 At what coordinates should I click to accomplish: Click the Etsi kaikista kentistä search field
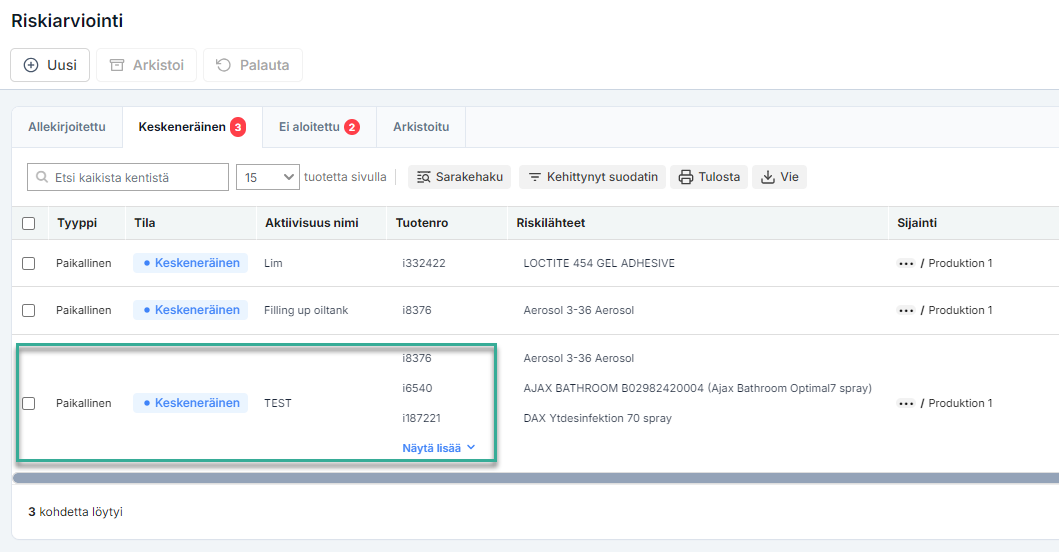[x=128, y=177]
